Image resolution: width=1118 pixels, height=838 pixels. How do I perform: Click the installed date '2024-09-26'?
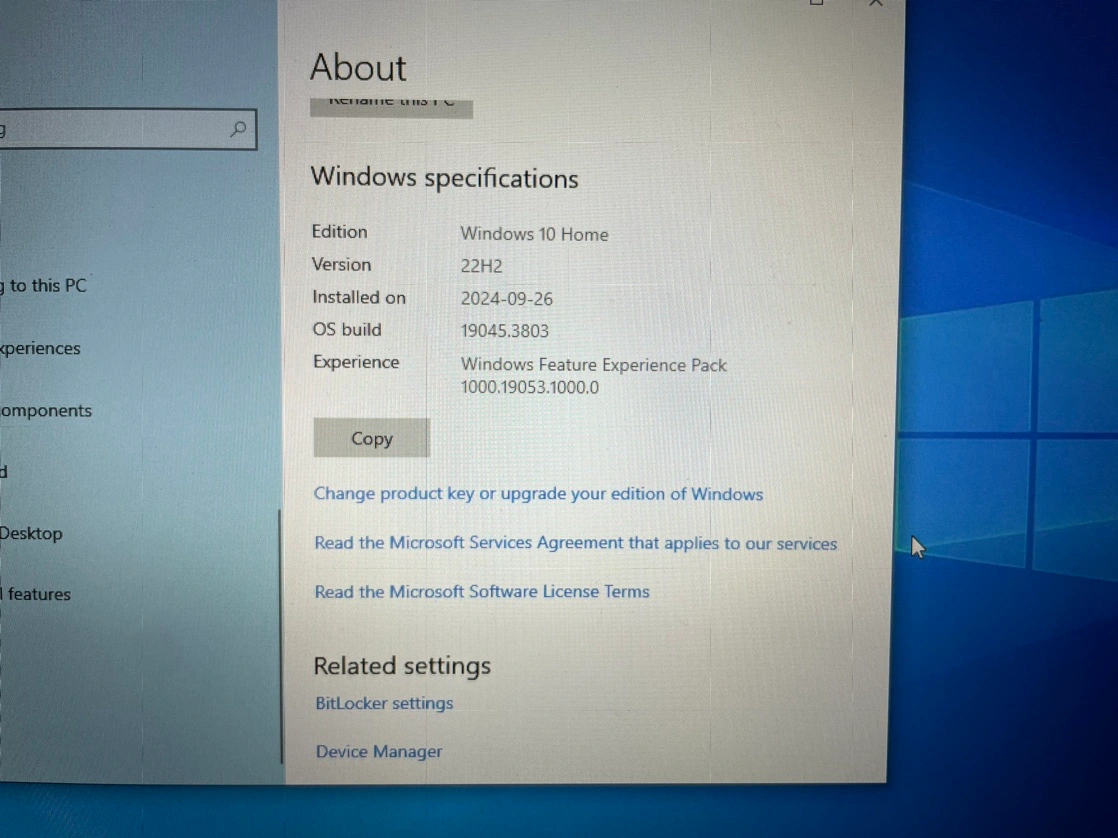[506, 299]
